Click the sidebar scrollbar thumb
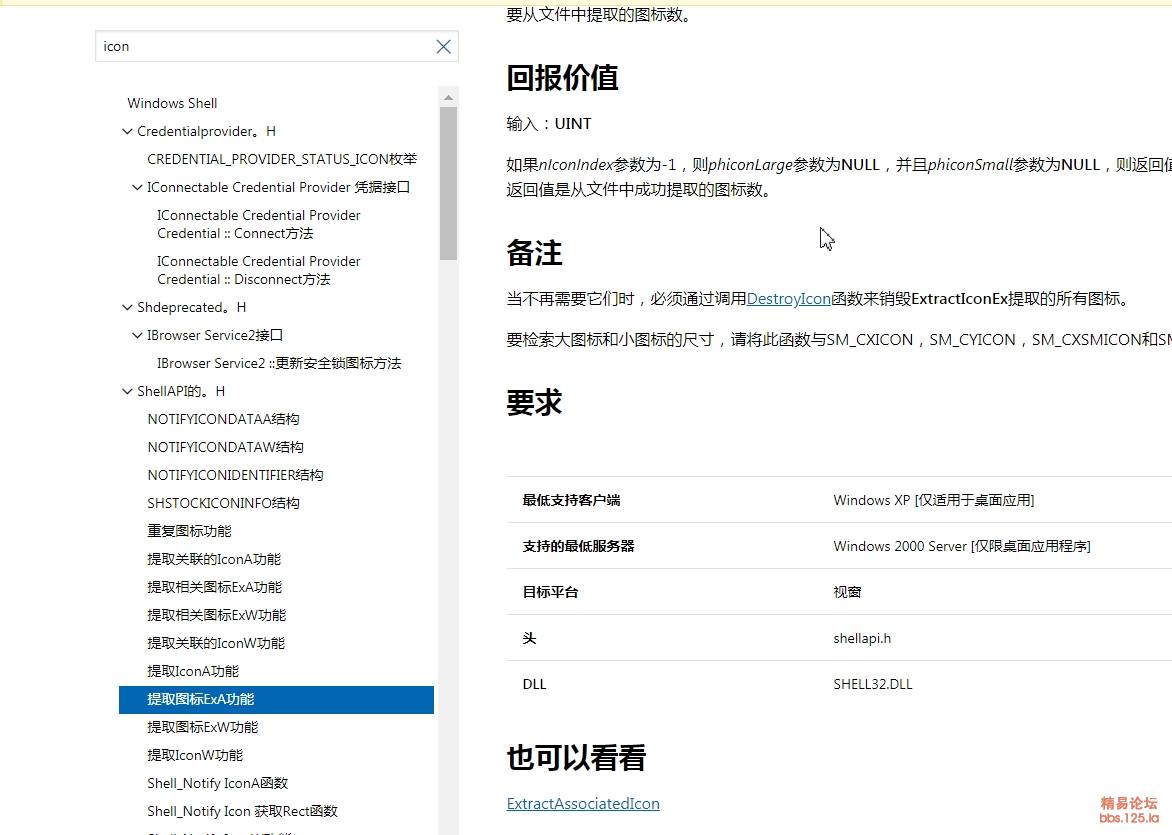Screen dimensions: 1172x835 (448, 183)
